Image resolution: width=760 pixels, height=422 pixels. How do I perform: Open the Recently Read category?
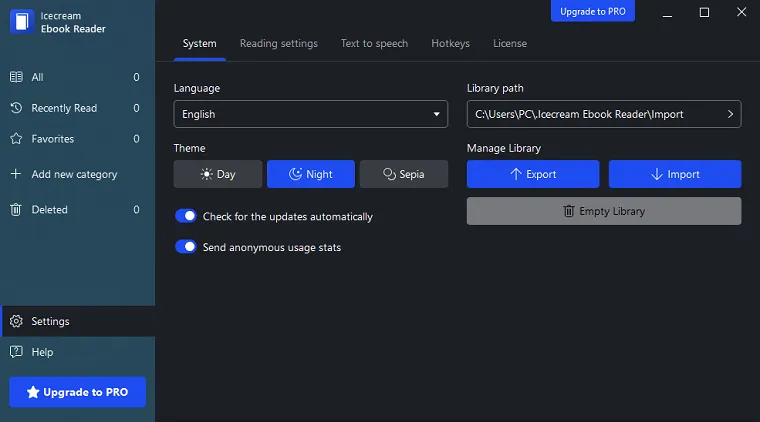tap(78, 108)
